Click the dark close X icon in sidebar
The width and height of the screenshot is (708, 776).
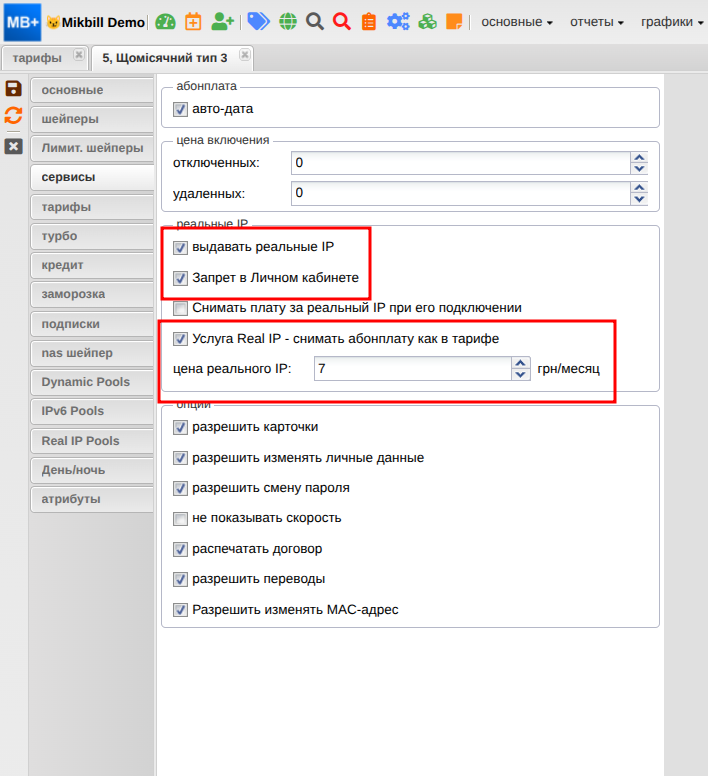tap(13, 146)
